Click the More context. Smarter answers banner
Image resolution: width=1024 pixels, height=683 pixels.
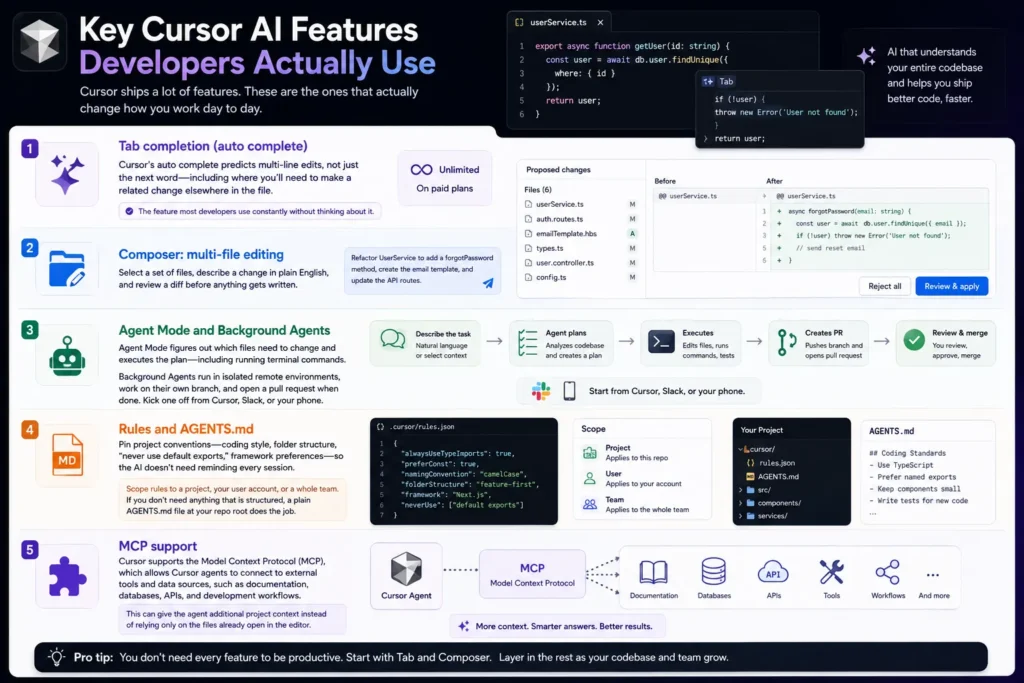(x=558, y=626)
